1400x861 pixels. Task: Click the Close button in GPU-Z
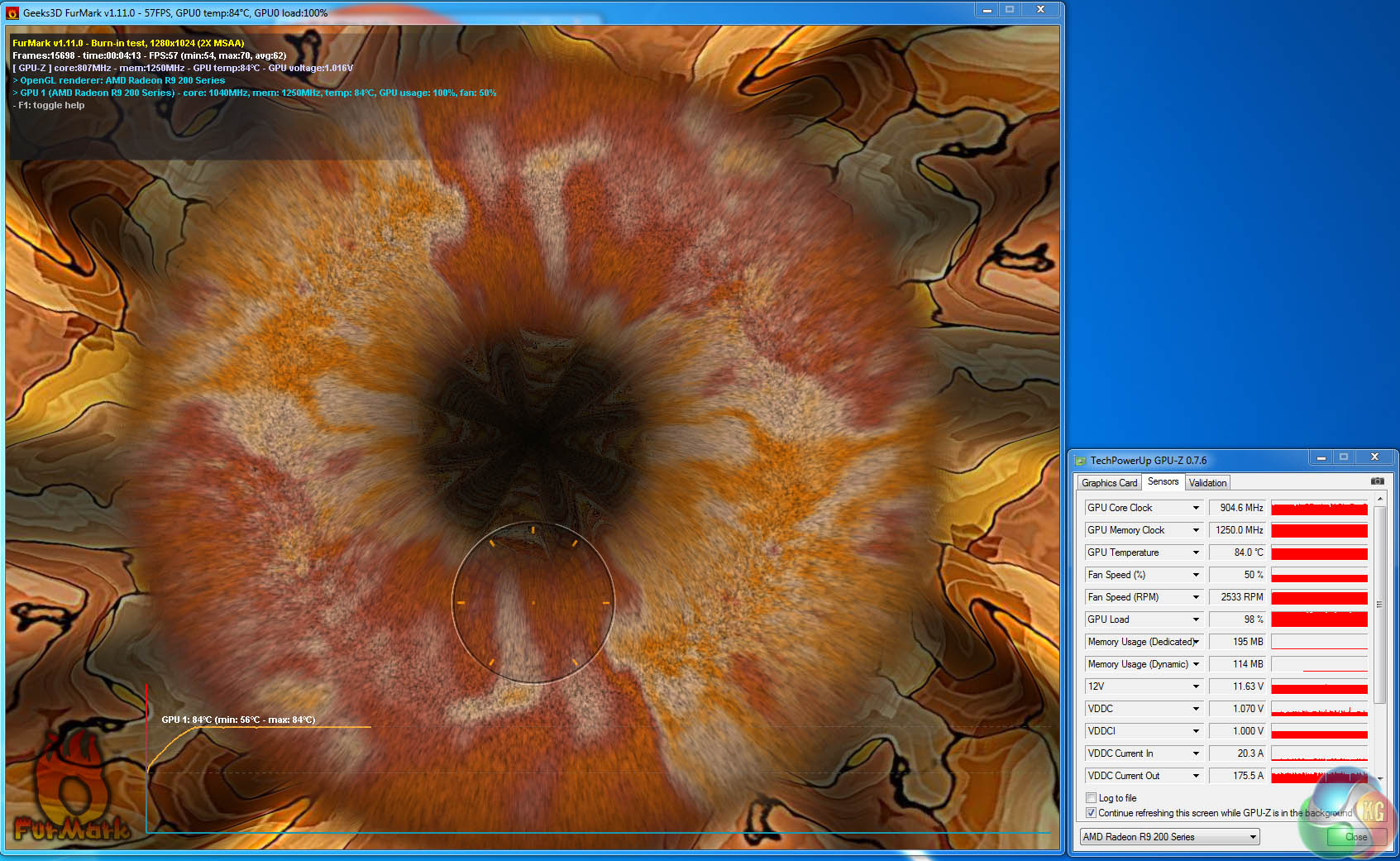click(x=1356, y=837)
